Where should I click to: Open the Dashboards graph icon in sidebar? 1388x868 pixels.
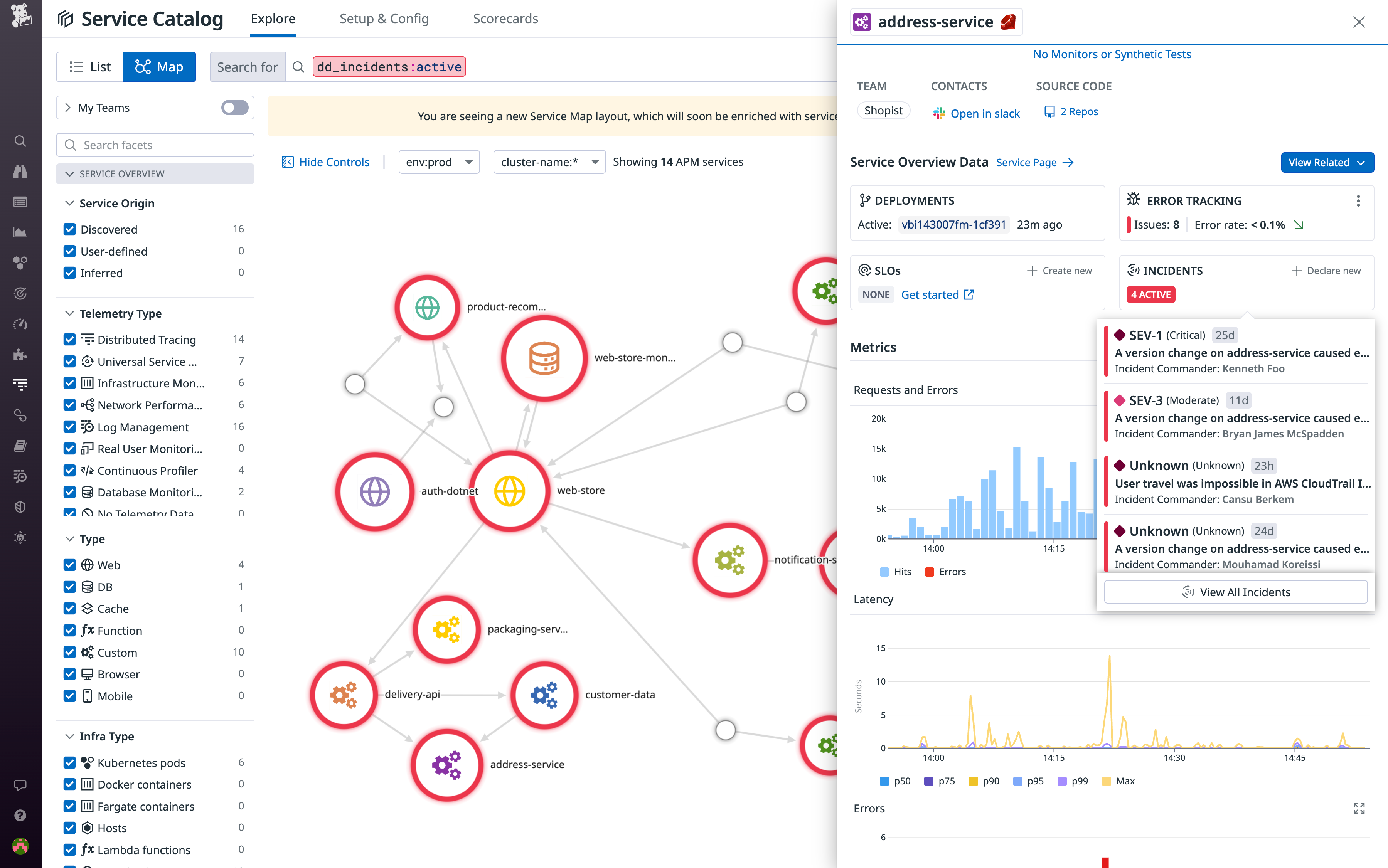[21, 232]
